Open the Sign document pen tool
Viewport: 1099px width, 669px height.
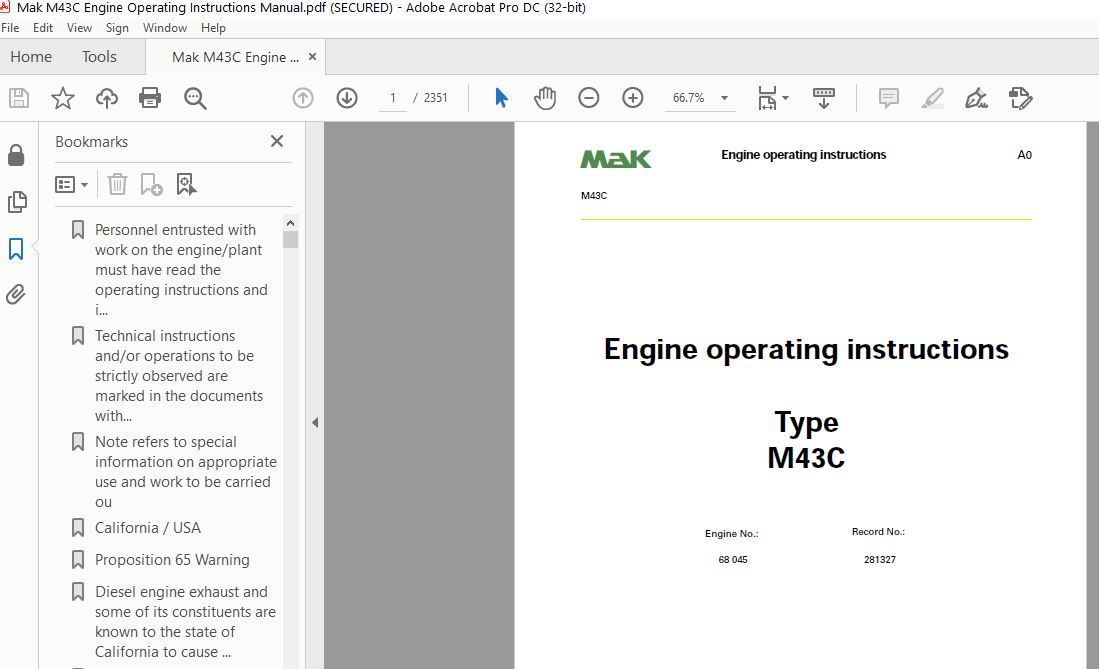pos(976,98)
